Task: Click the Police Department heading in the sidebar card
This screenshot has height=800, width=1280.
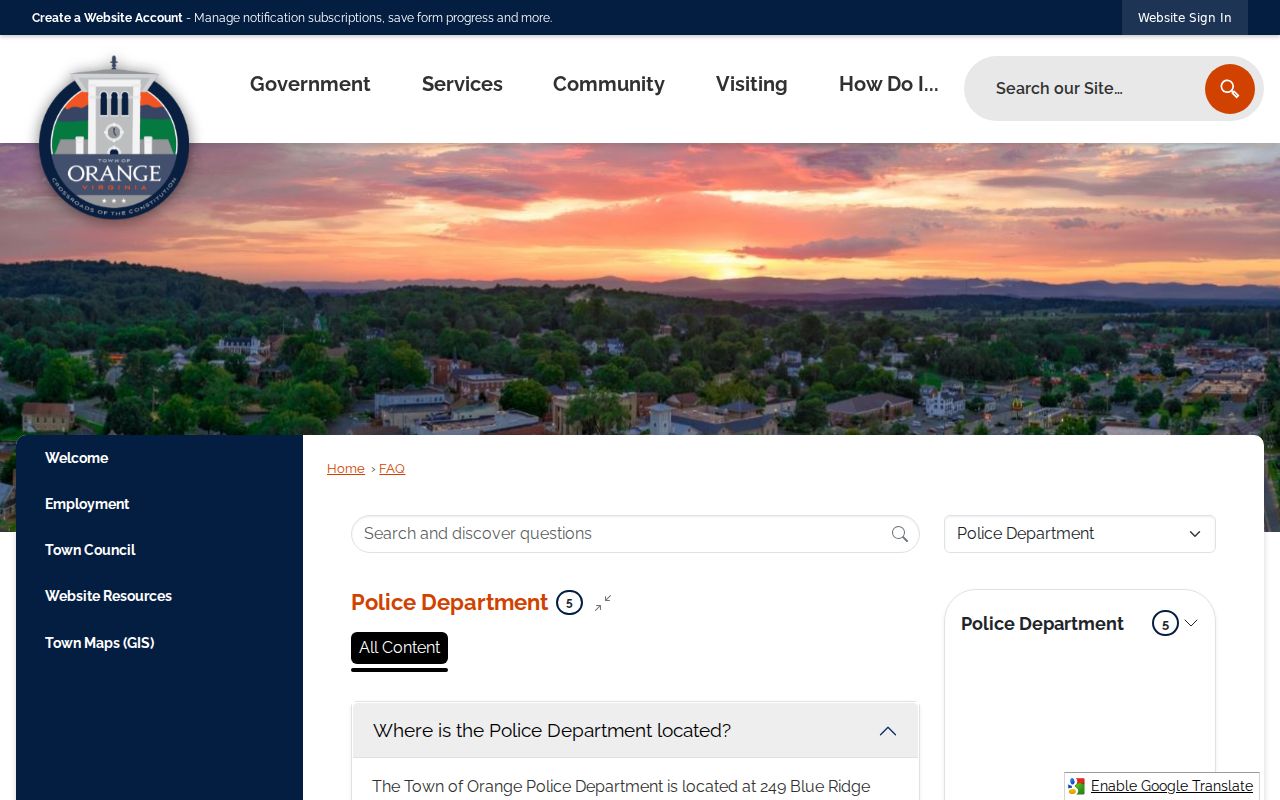Action: (1042, 624)
